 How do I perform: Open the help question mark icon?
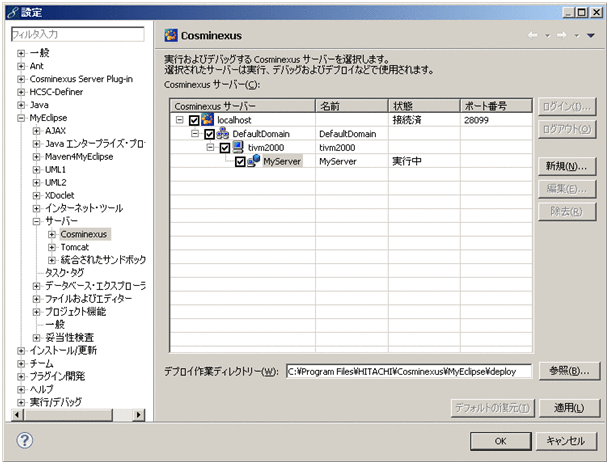tap(25, 441)
